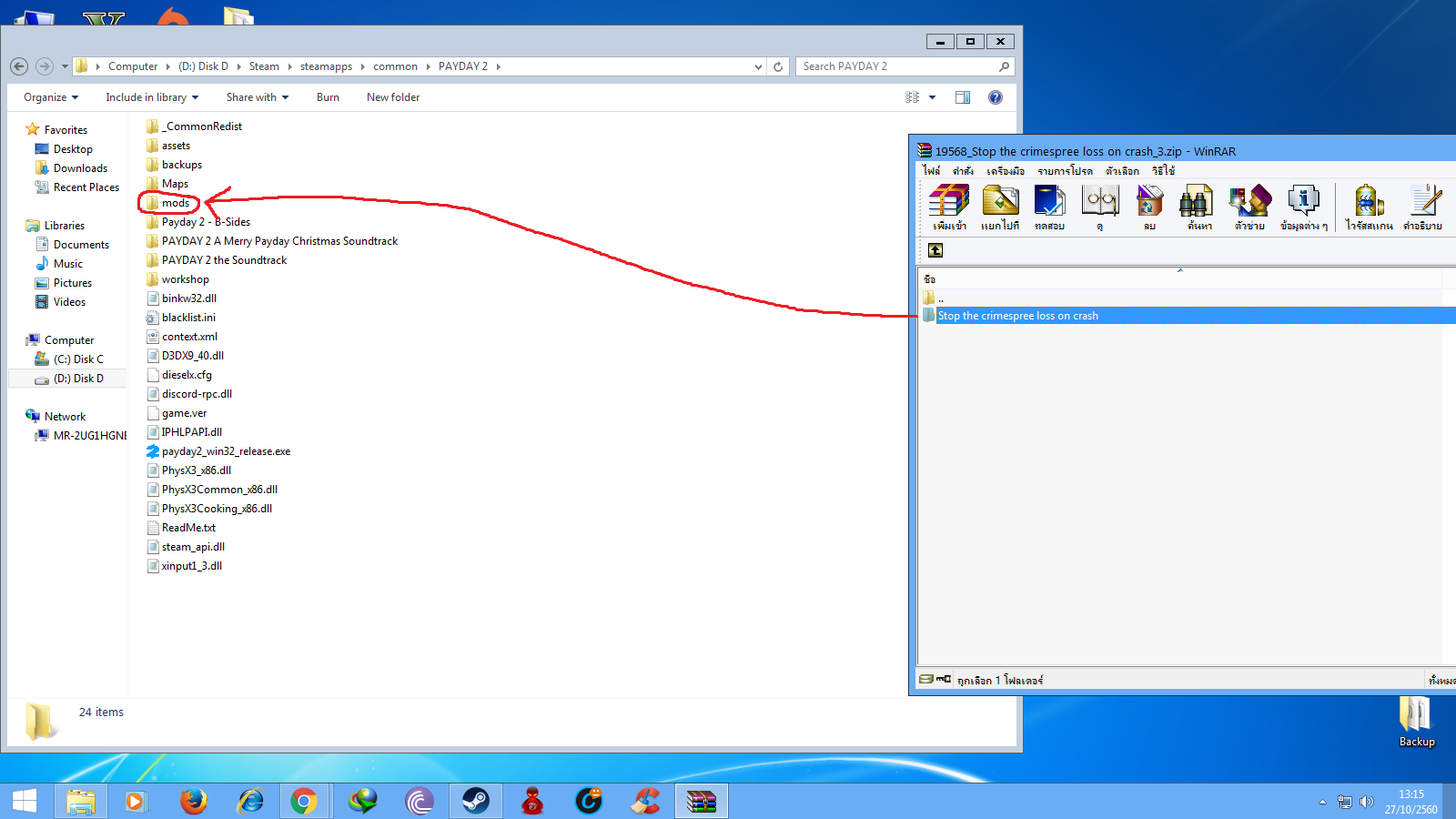Expand the breadcrumb arrow after common
Image resolution: width=1456 pixels, height=819 pixels.
coord(428,66)
